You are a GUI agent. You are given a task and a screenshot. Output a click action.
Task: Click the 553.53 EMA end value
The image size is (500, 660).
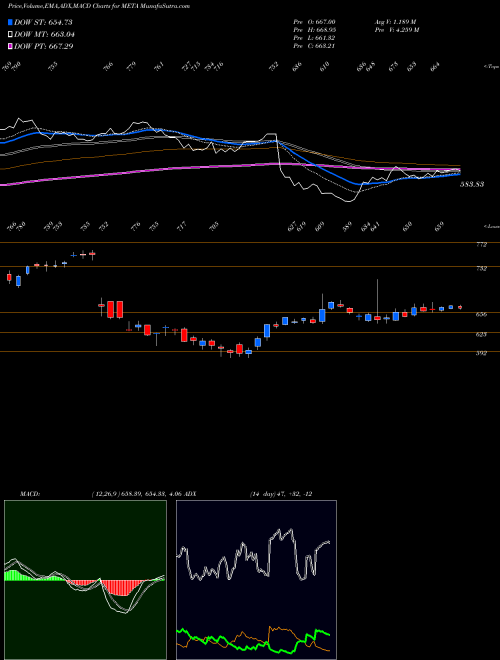473,184
